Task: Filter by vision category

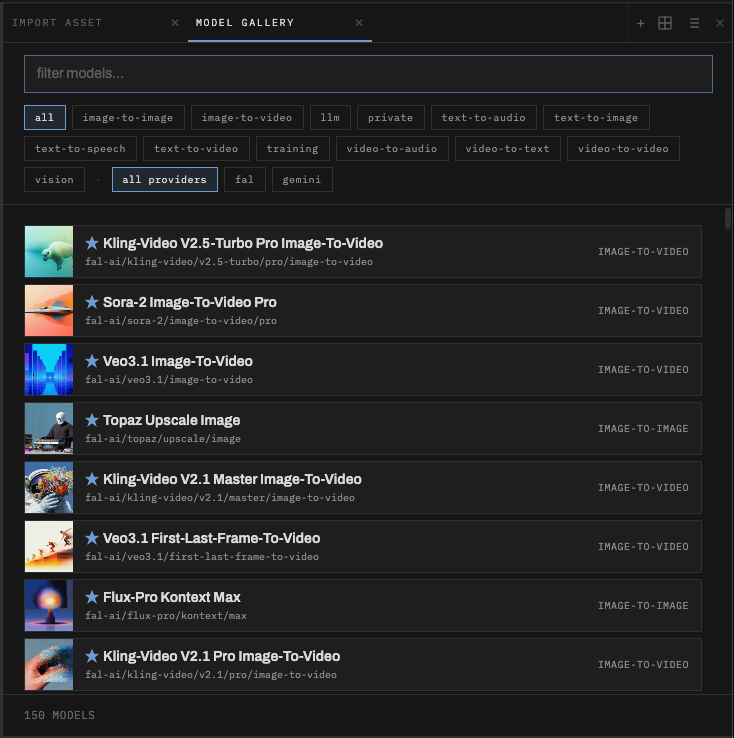Action: click(55, 180)
